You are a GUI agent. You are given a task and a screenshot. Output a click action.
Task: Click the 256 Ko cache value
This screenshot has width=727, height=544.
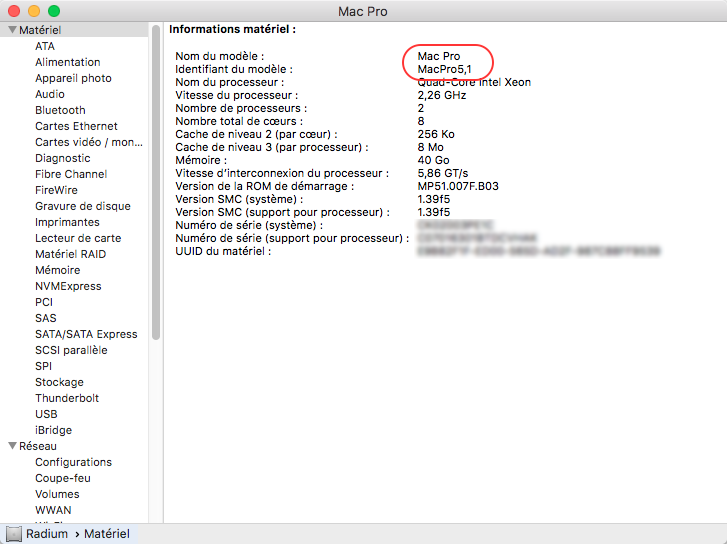(436, 134)
